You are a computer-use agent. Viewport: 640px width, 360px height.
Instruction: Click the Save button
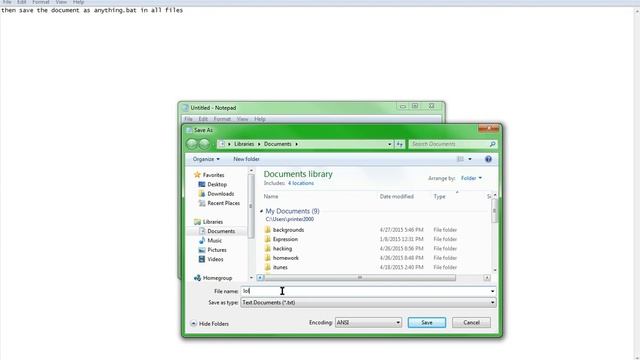pyautogui.click(x=427, y=322)
